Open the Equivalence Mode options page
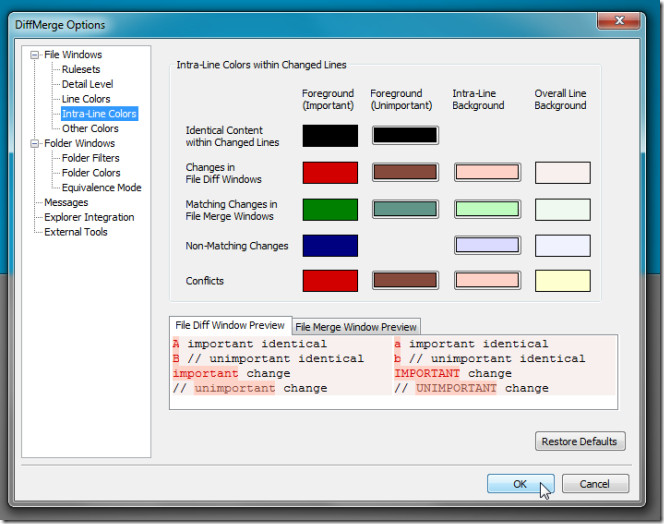 point(102,188)
